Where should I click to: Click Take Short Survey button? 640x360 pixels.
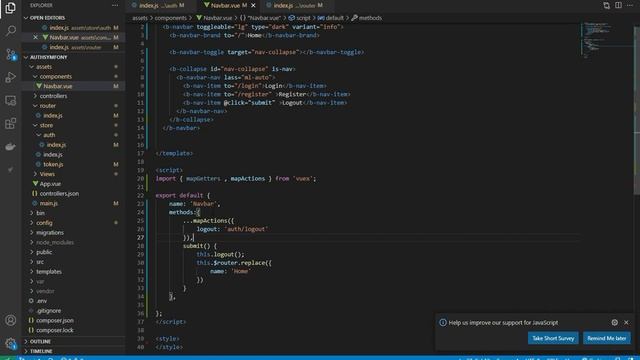coord(553,338)
